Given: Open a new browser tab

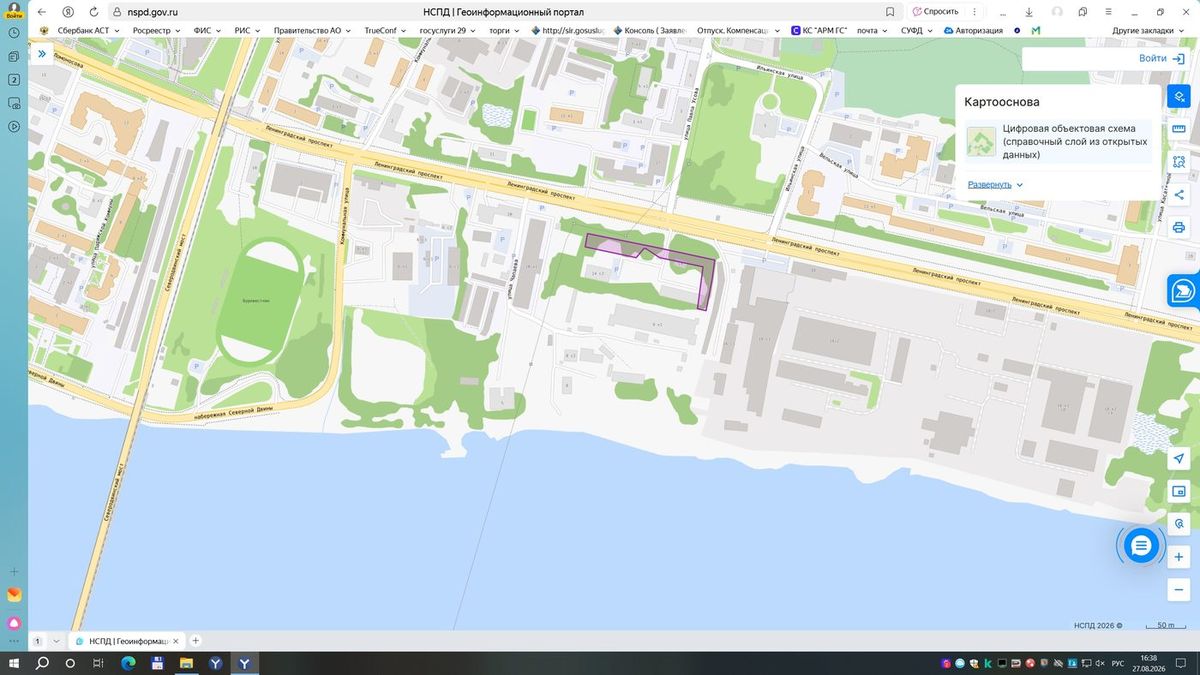Looking at the screenshot, I should (196, 641).
